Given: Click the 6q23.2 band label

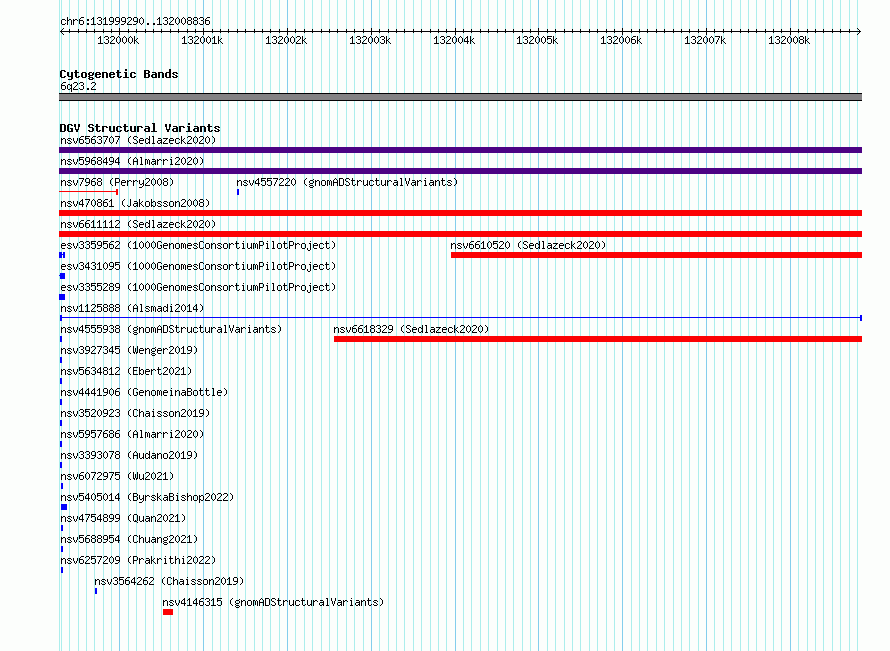Looking at the screenshot, I should 78,86.
